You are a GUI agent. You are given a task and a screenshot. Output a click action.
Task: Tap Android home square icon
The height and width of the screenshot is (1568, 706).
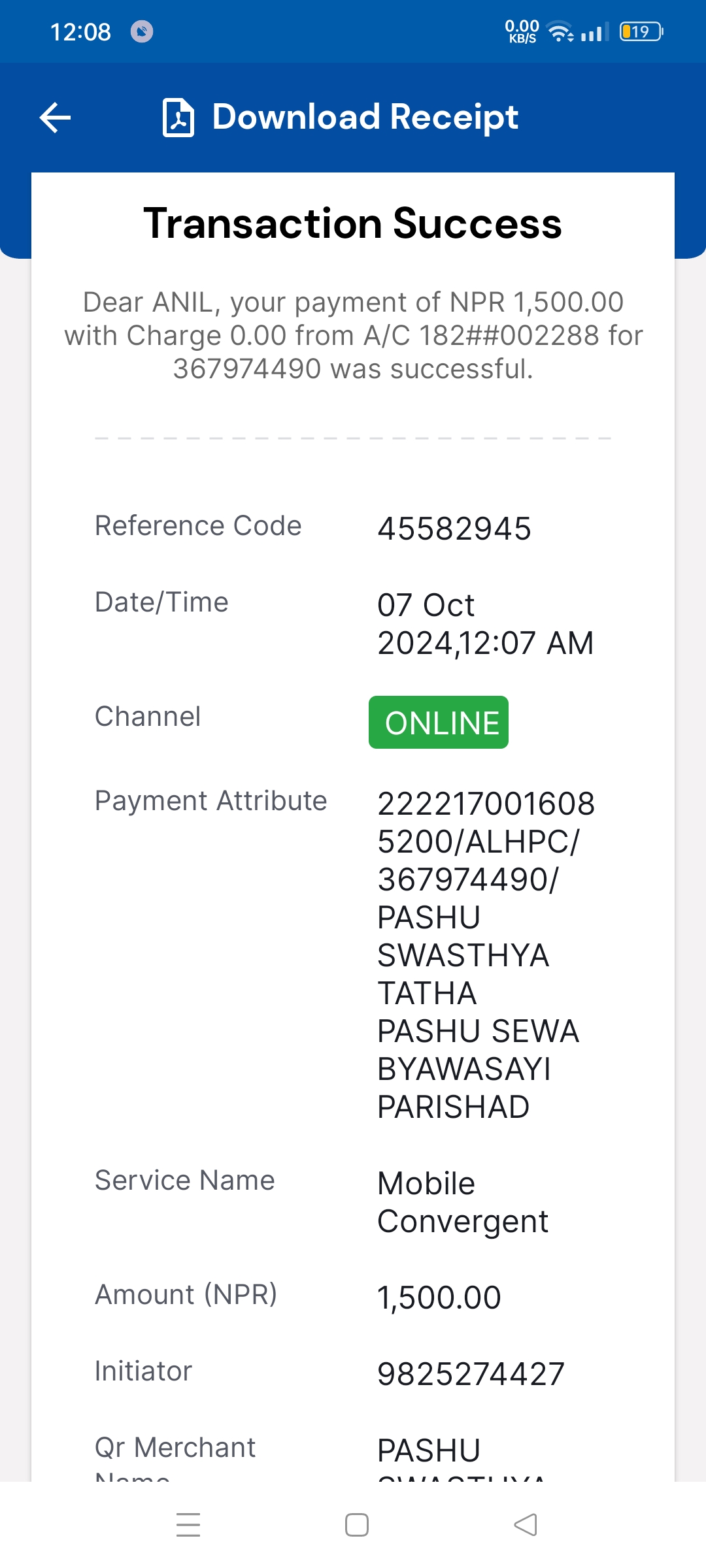357,1525
